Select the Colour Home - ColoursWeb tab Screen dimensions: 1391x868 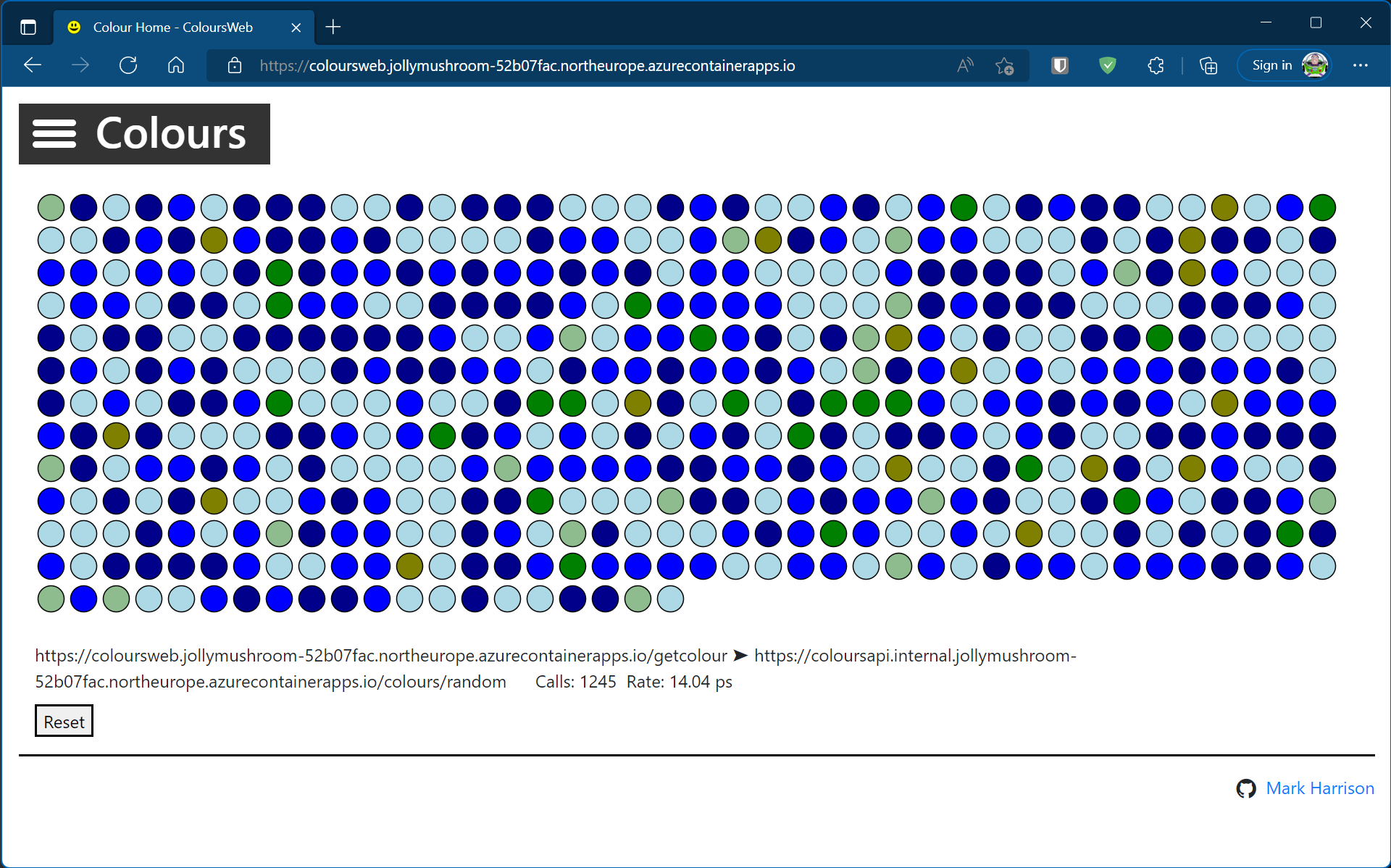click(x=172, y=28)
